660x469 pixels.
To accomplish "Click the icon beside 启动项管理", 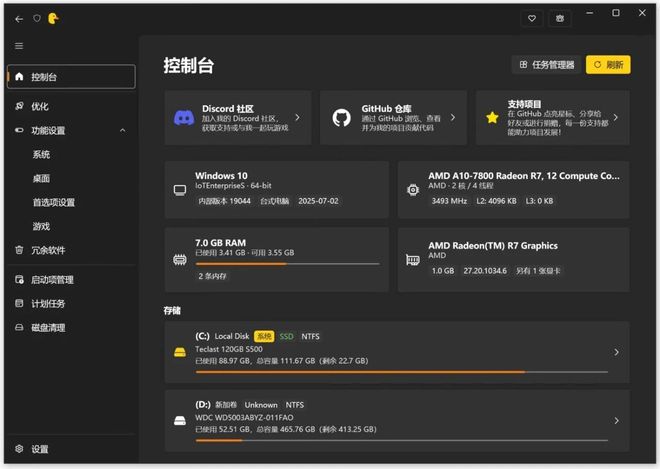I will click(x=19, y=280).
